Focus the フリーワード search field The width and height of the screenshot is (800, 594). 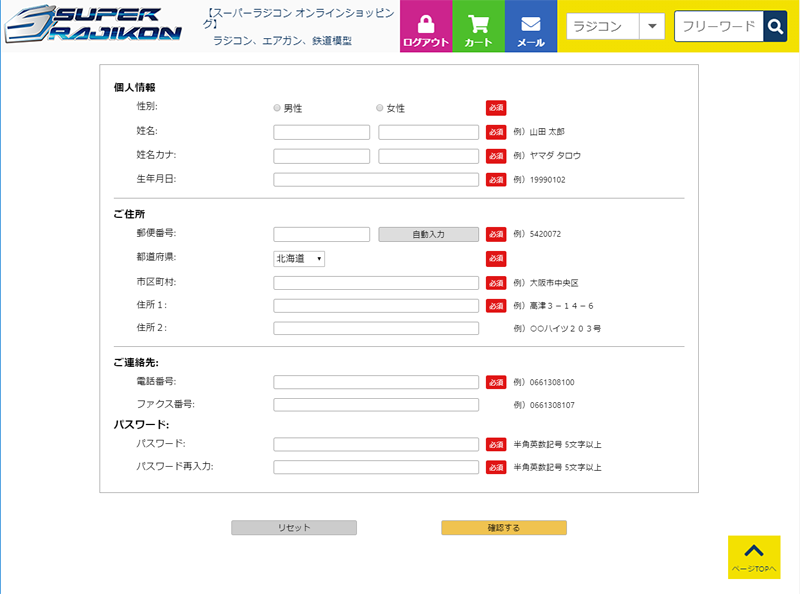pyautogui.click(x=718, y=27)
